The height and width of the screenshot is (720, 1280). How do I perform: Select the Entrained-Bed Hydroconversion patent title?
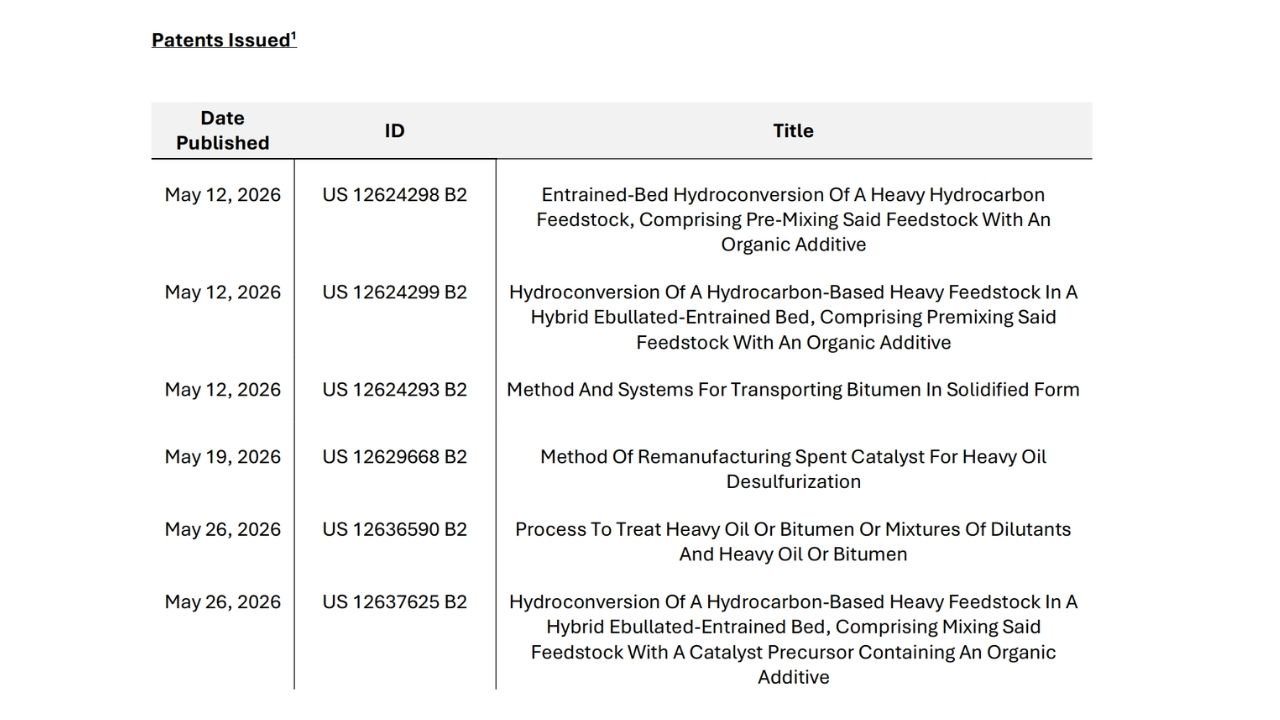click(x=793, y=219)
